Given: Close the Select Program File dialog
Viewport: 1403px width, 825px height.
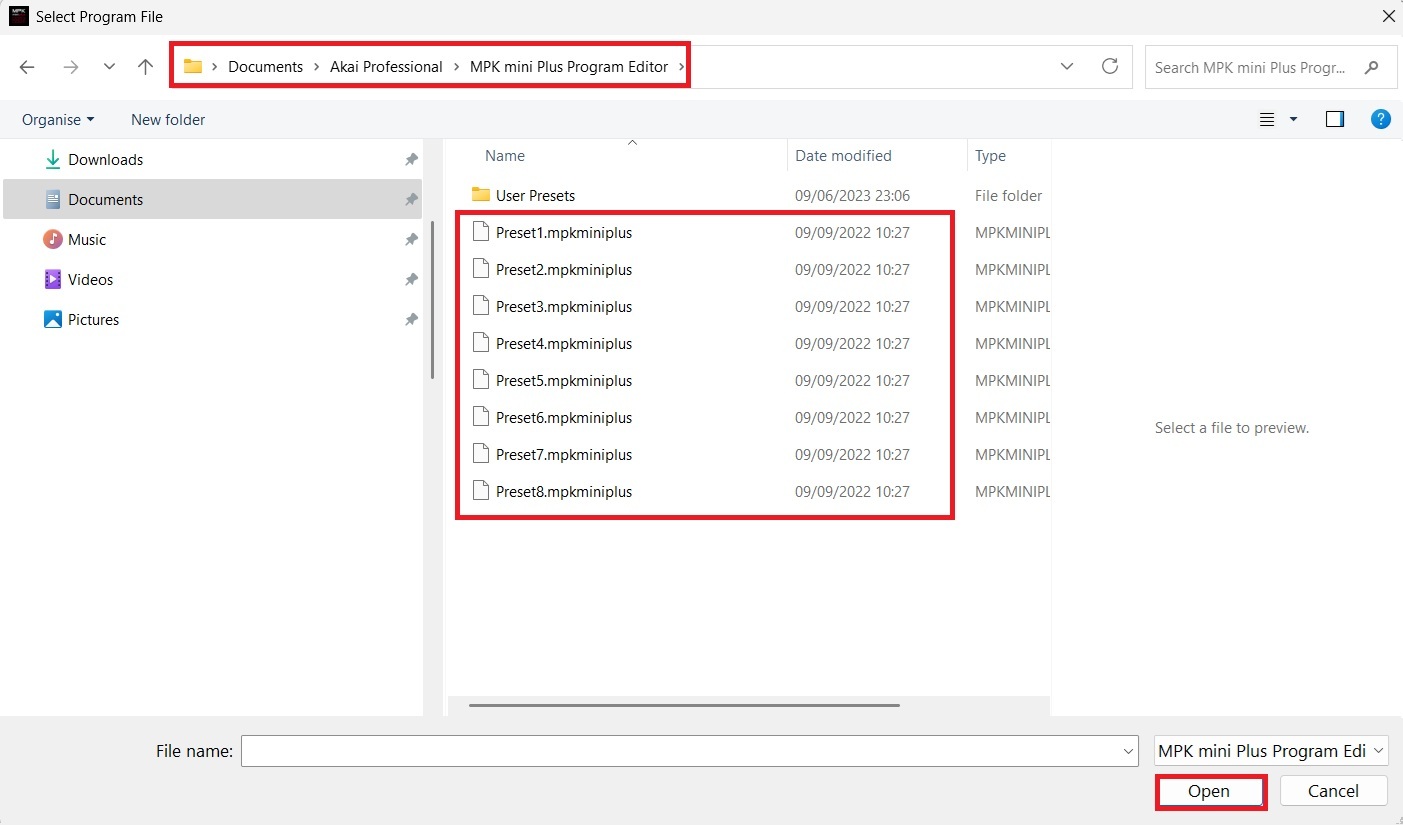Looking at the screenshot, I should [x=1387, y=16].
